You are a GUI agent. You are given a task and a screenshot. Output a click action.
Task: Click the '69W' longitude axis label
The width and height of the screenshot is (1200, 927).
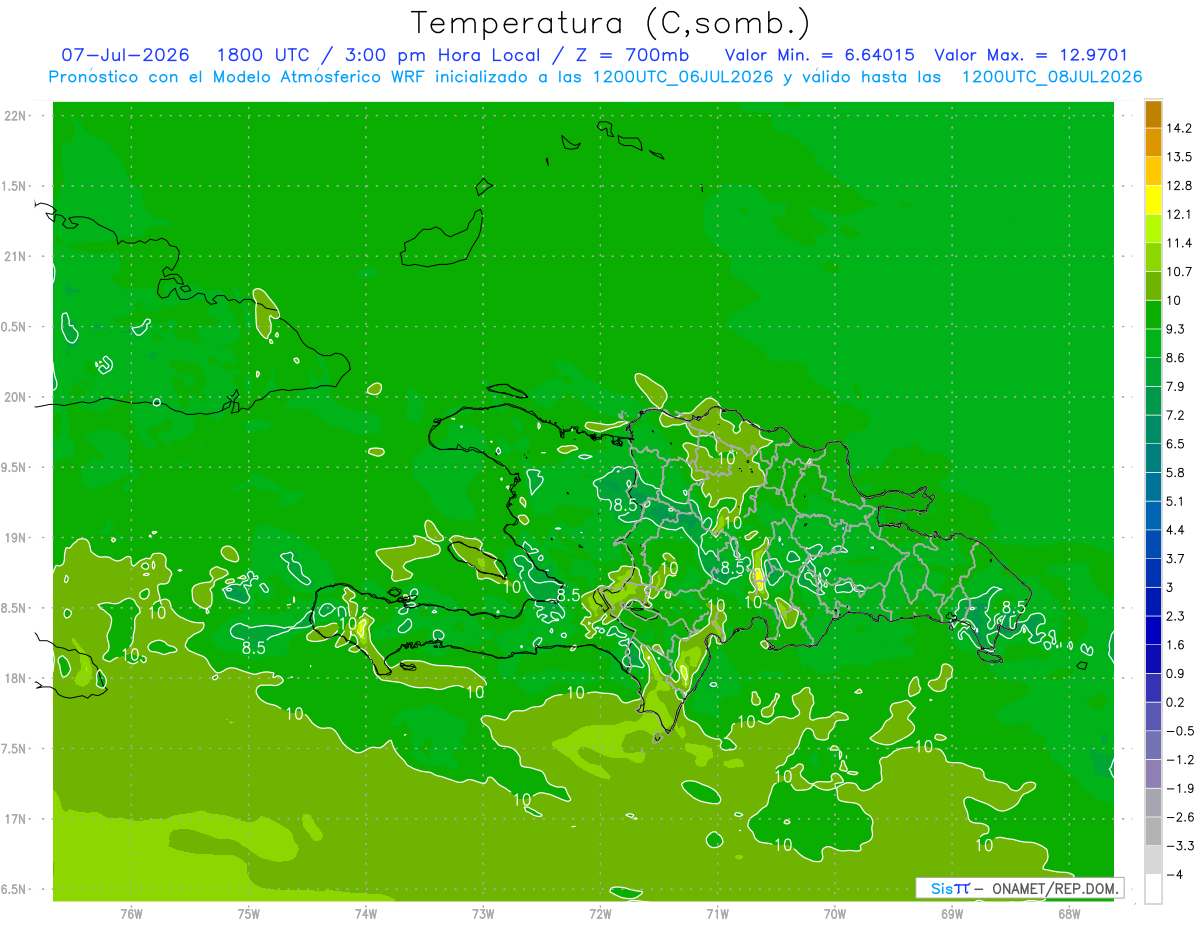951,914
